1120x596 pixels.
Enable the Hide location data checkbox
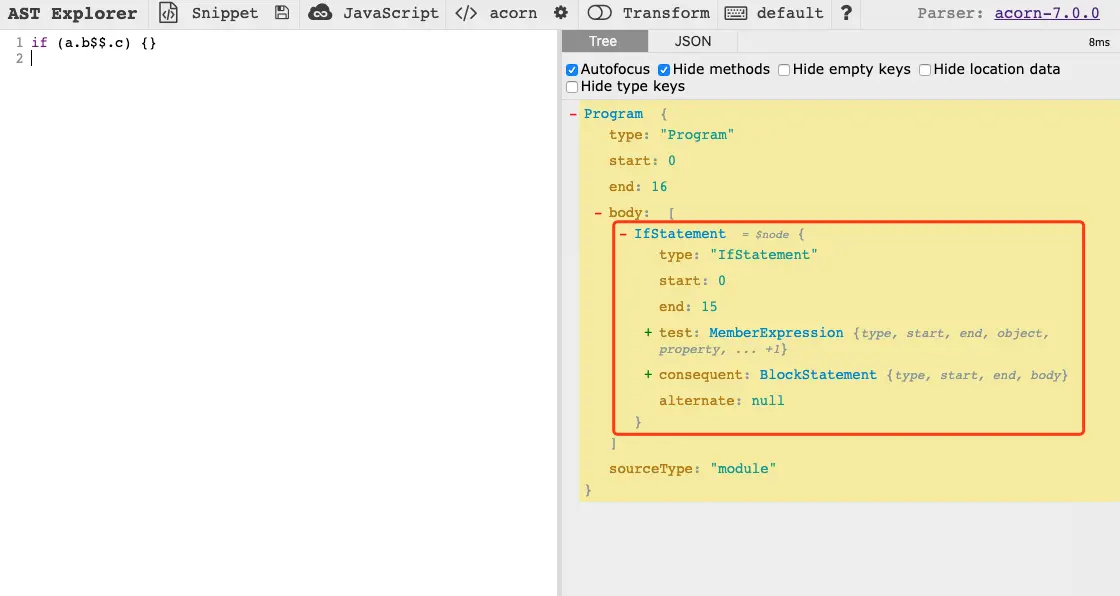click(924, 69)
